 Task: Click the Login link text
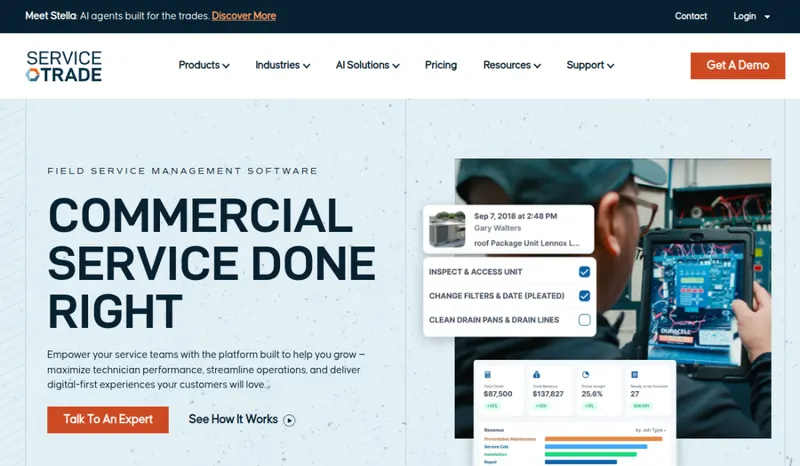[x=744, y=16]
